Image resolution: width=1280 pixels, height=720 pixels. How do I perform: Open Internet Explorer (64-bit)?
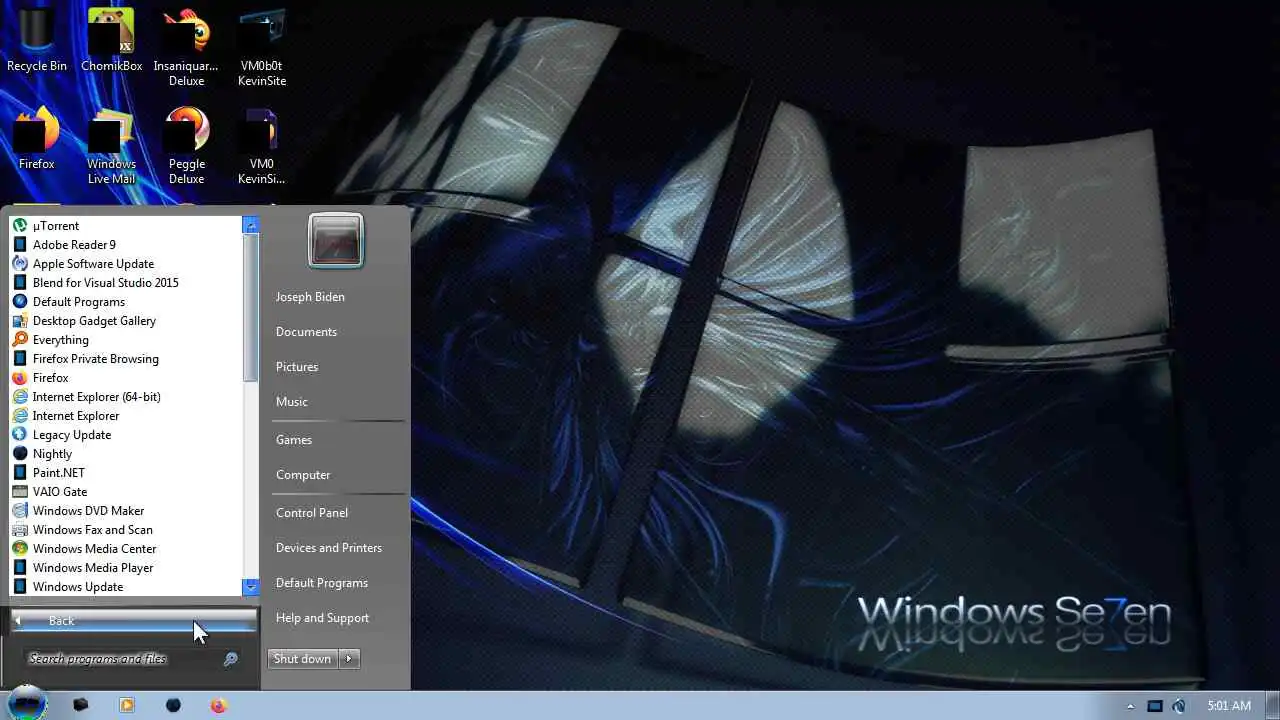click(x=126, y=397)
